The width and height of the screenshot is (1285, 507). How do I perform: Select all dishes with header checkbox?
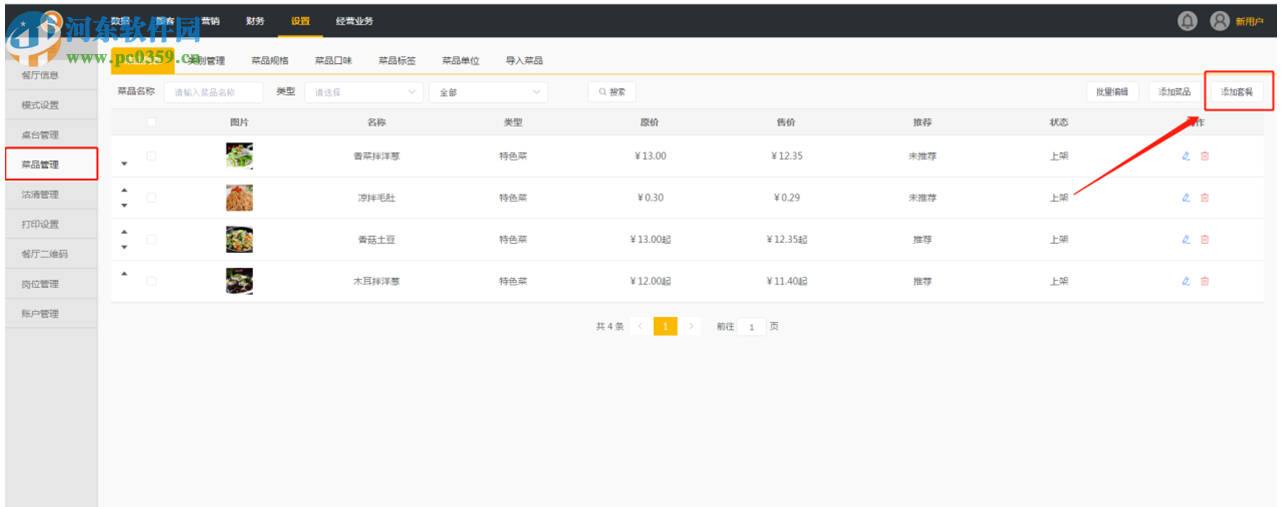pyautogui.click(x=151, y=123)
